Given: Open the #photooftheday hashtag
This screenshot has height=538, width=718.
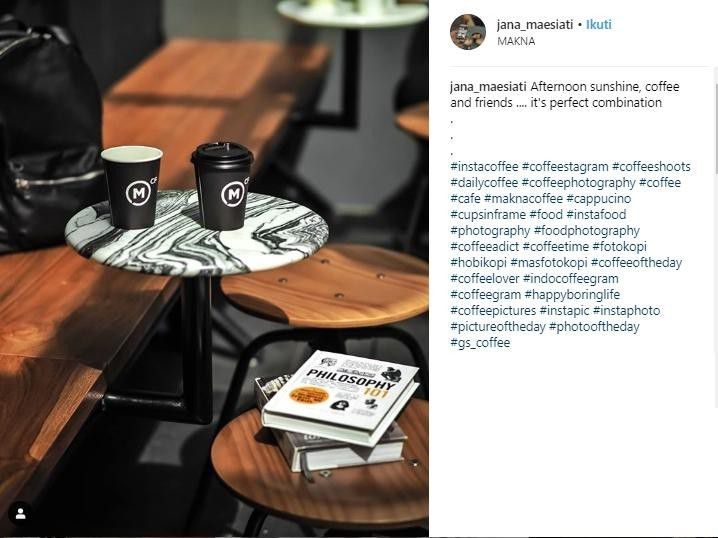Looking at the screenshot, I should (x=594, y=327).
